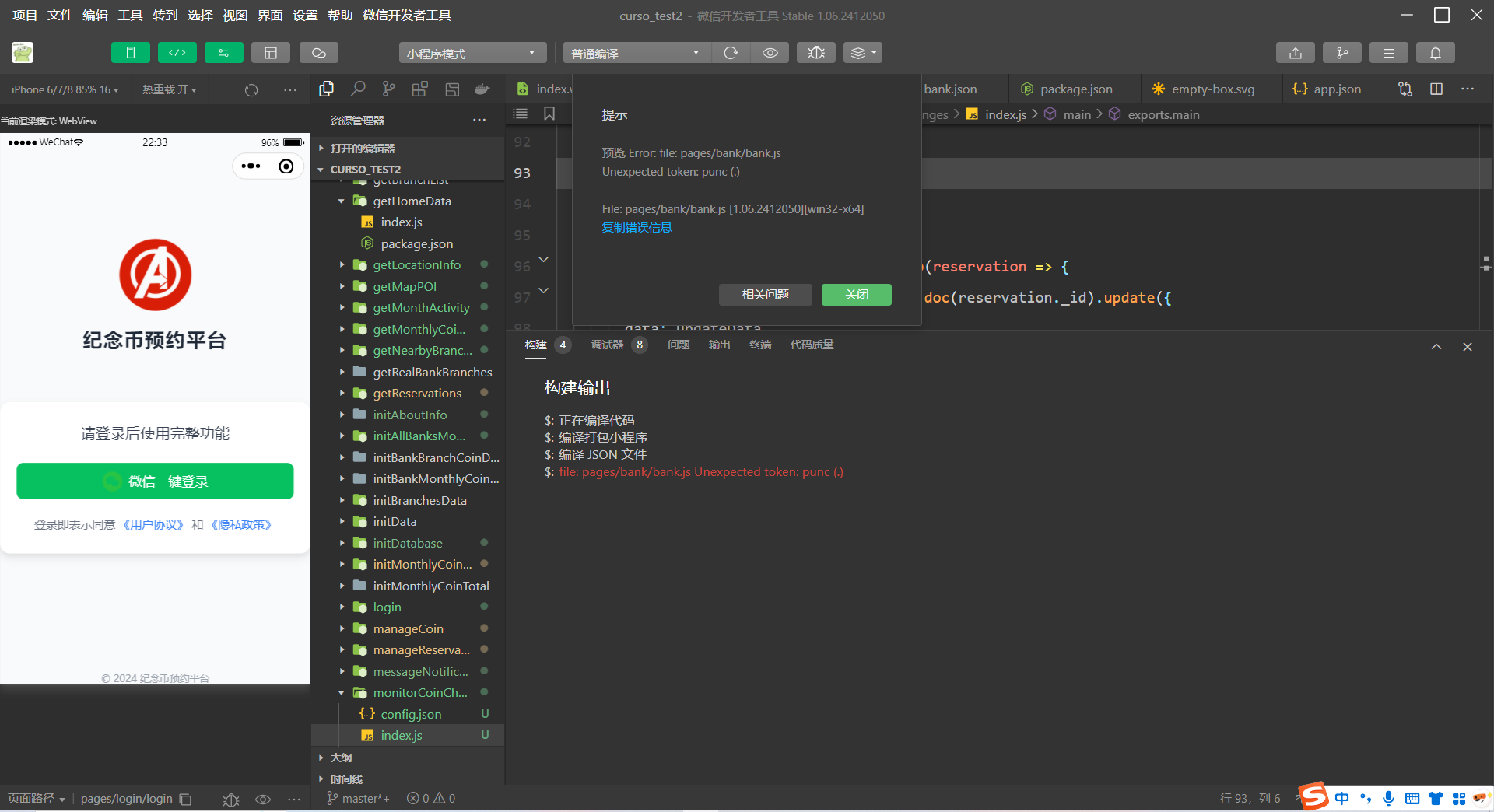Click the mini program capsule menu dots
Screen dimensions: 1494x812
251,166
